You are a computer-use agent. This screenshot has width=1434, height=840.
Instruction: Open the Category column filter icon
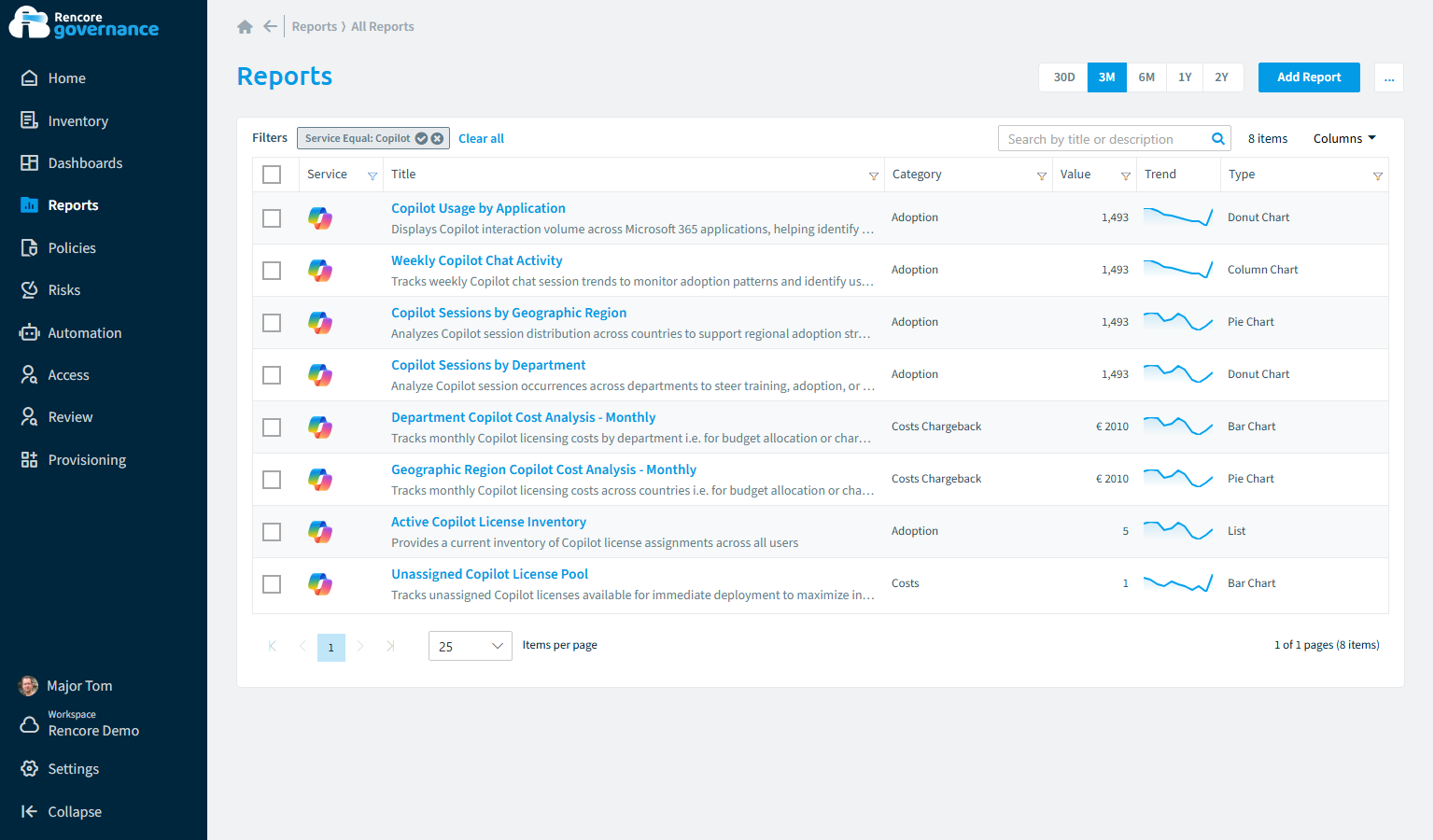[x=1042, y=175]
